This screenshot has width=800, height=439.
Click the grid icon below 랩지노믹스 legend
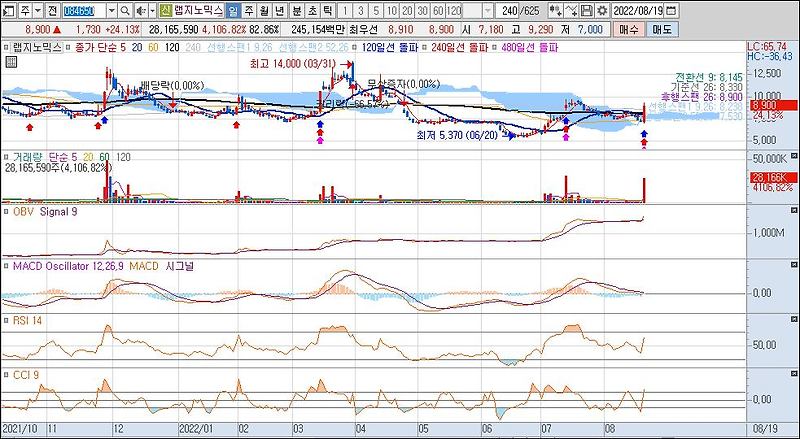(x=11, y=62)
